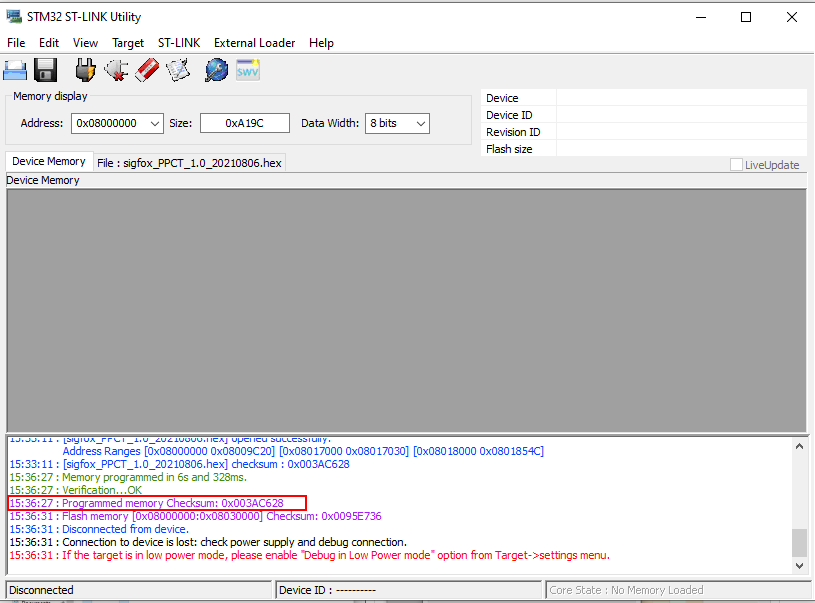
Task: Click the Revision ID info row
Action: (x=644, y=132)
